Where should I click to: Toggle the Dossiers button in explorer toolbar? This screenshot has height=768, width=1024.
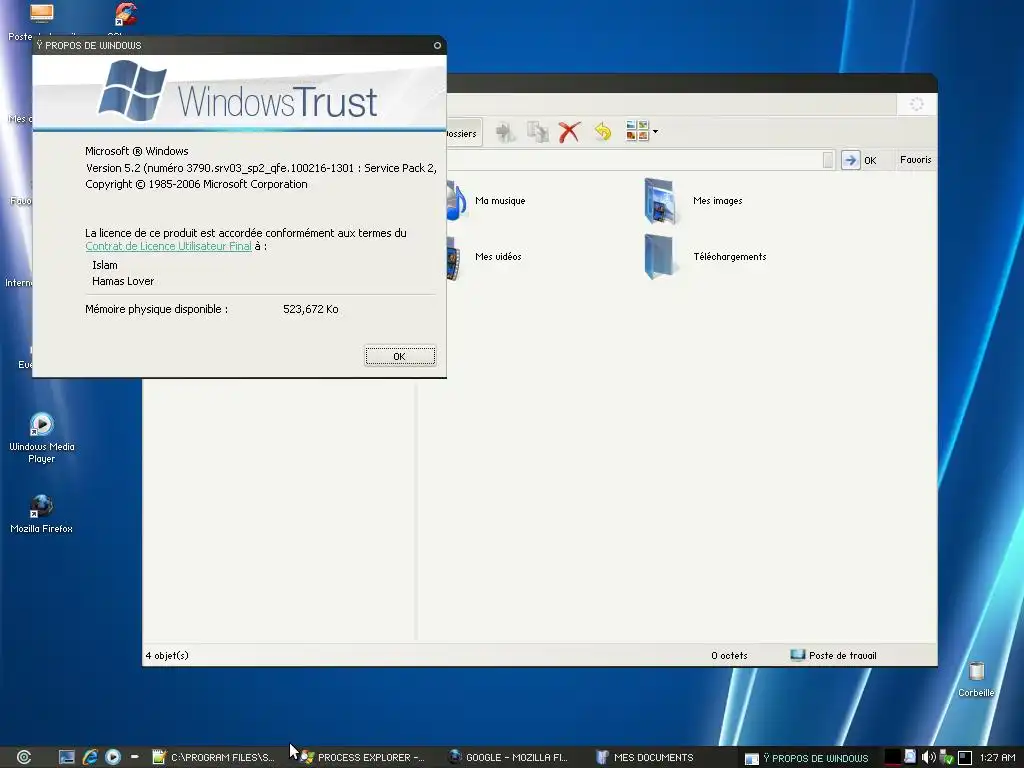(x=464, y=133)
